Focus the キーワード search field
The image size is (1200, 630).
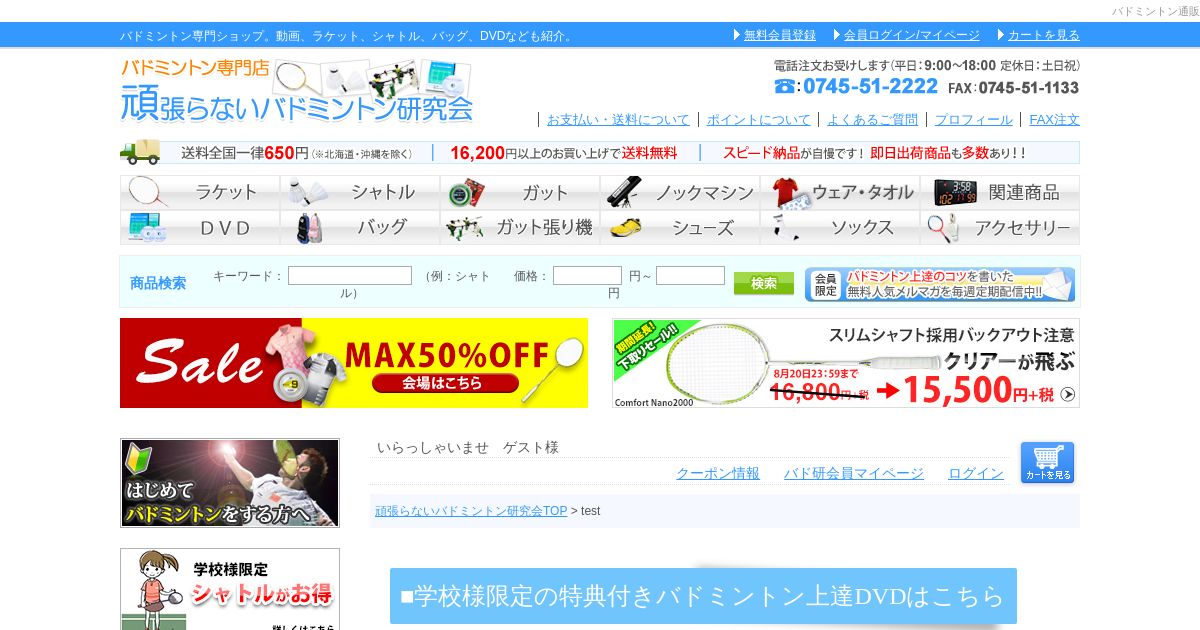click(x=350, y=276)
